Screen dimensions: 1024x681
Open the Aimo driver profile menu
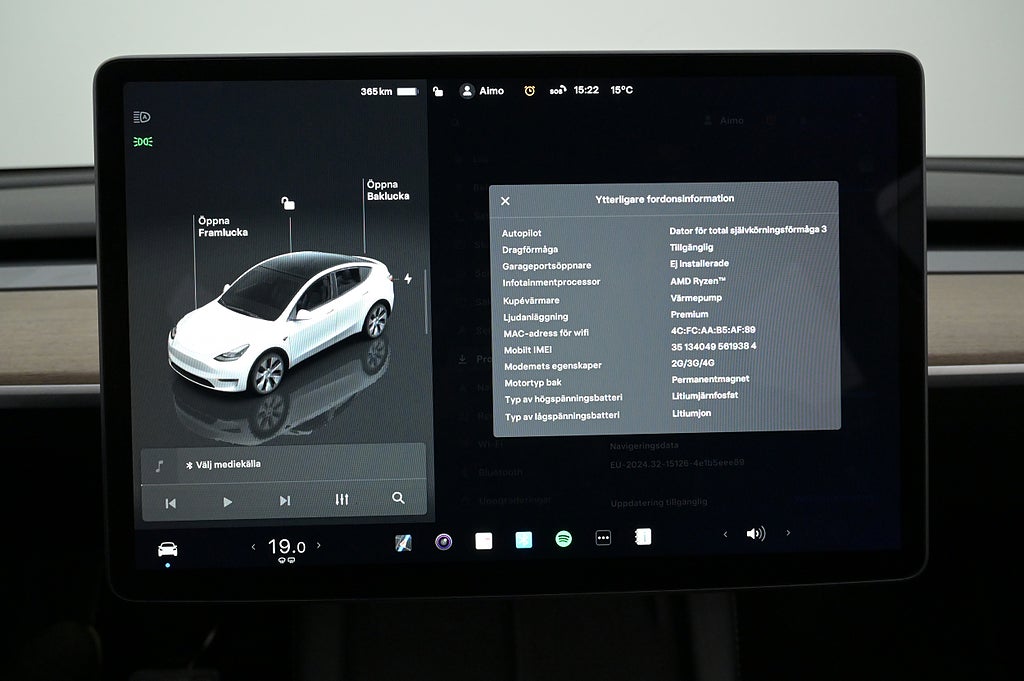click(x=482, y=91)
